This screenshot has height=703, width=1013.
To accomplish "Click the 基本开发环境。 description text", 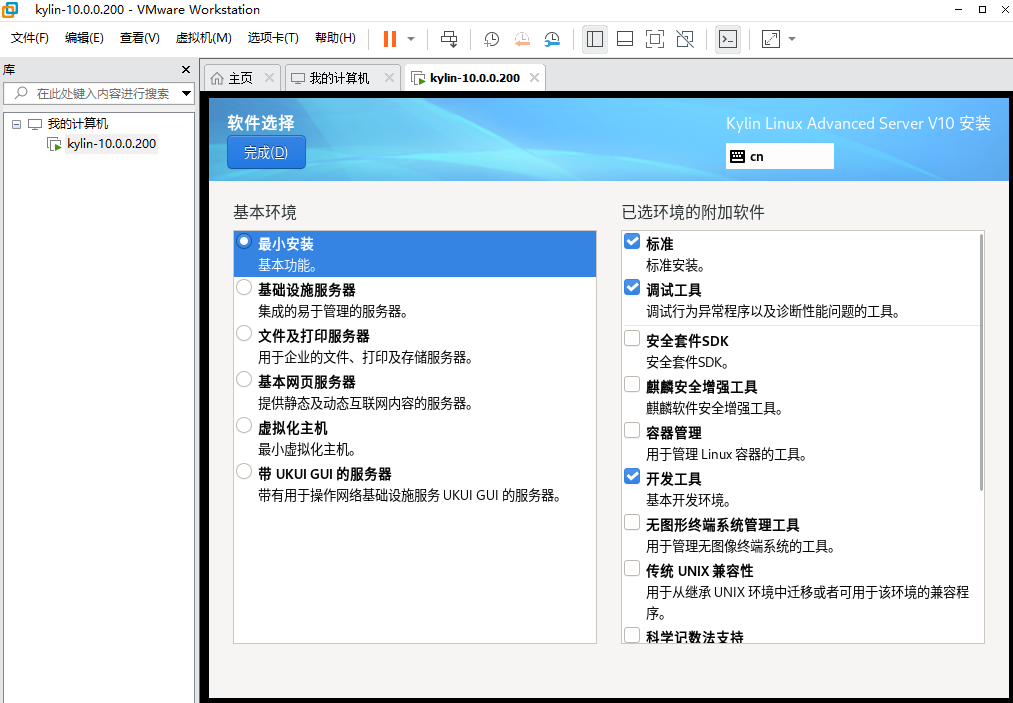I will tap(689, 501).
